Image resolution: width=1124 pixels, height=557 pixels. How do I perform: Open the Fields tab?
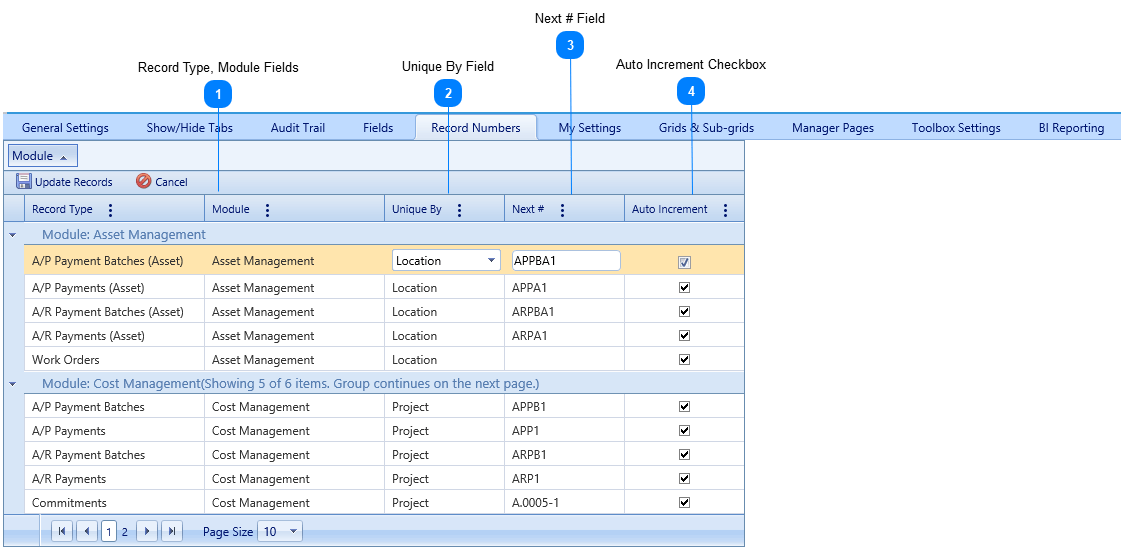pyautogui.click(x=378, y=128)
